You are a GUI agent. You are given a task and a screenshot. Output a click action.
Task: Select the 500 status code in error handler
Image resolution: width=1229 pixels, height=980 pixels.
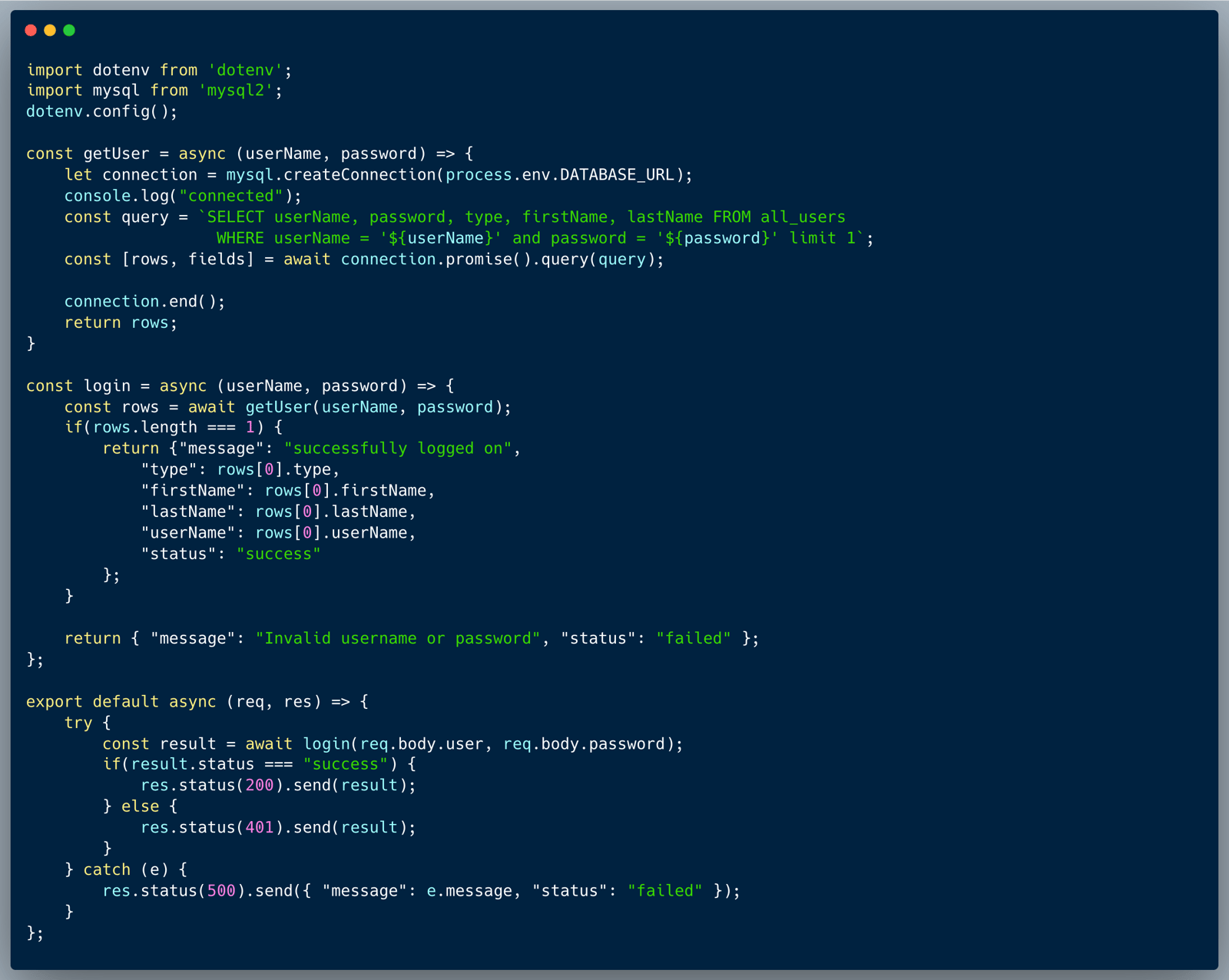tap(220, 890)
